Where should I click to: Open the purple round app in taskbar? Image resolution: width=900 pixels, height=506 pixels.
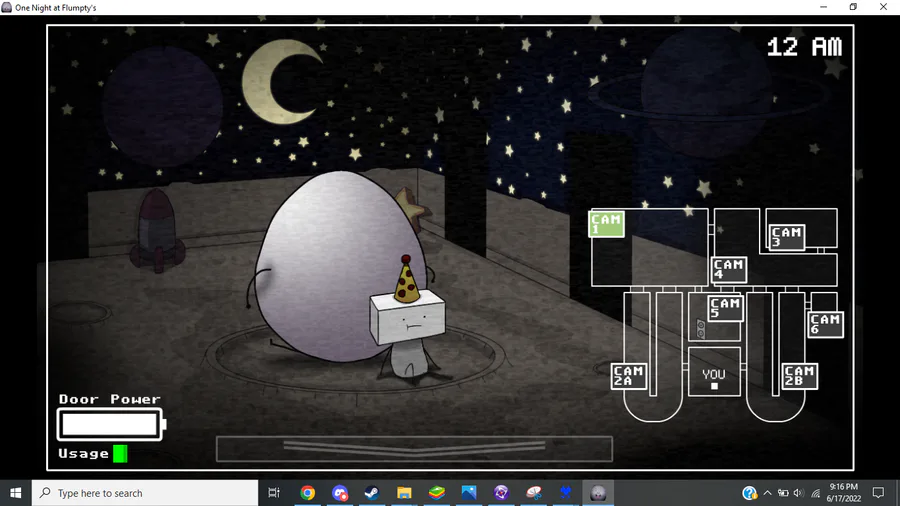coord(501,493)
